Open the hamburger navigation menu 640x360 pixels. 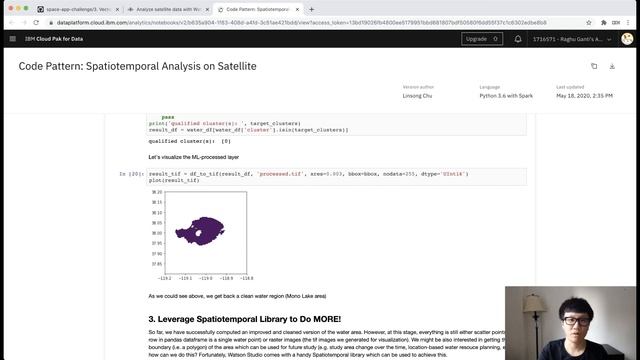[x=13, y=39]
